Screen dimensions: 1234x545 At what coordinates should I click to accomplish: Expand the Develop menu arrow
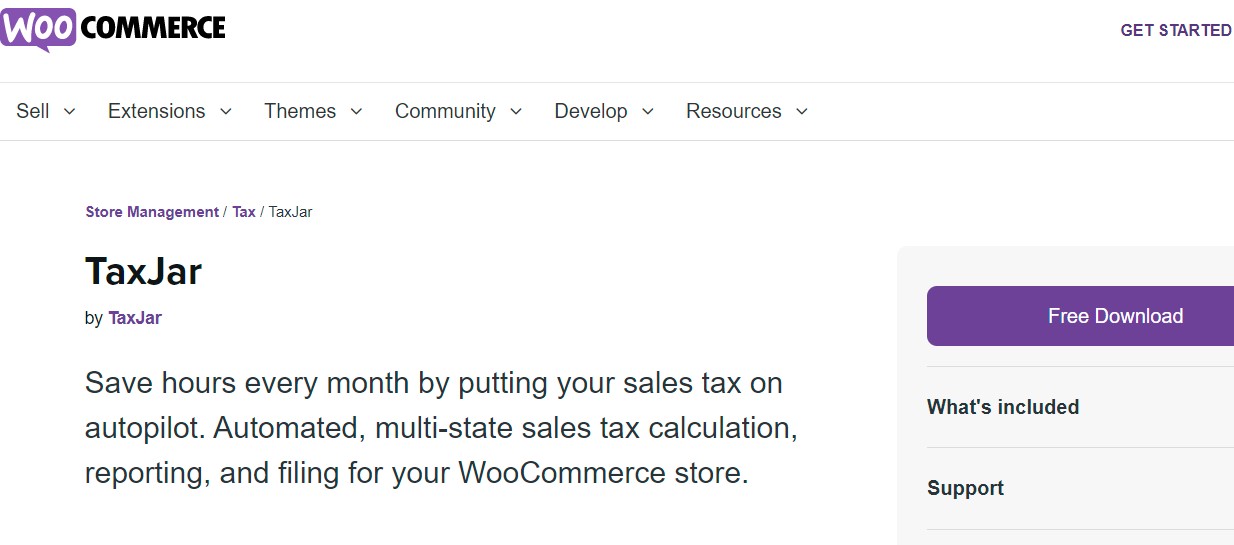click(647, 112)
